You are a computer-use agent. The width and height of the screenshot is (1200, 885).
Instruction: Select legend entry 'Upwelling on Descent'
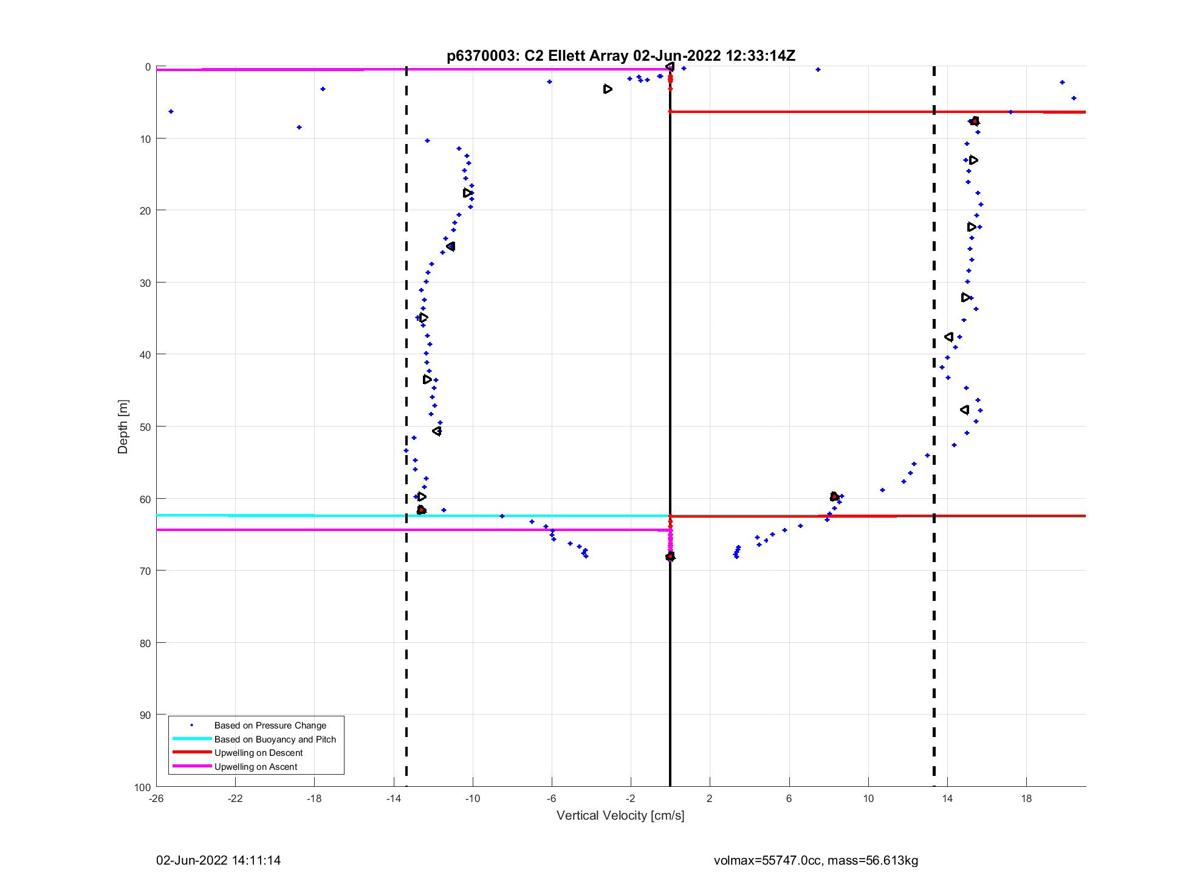[258, 753]
